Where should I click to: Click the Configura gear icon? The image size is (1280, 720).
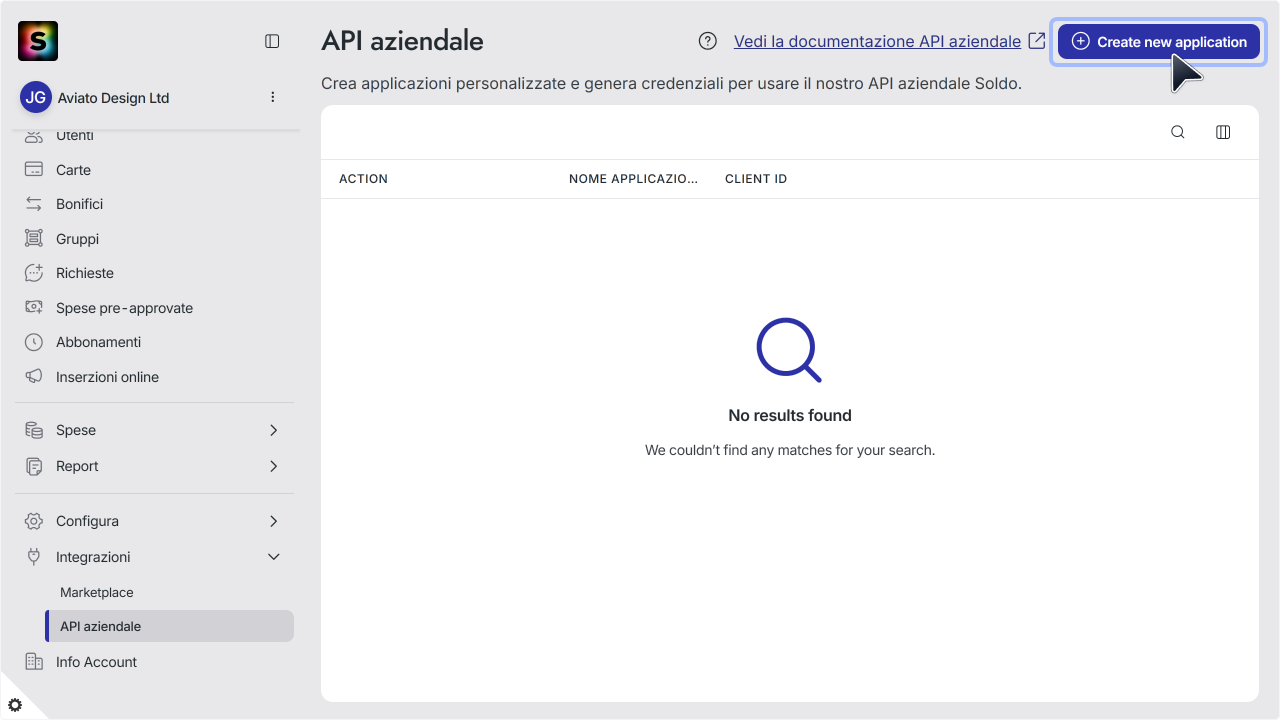coord(34,521)
